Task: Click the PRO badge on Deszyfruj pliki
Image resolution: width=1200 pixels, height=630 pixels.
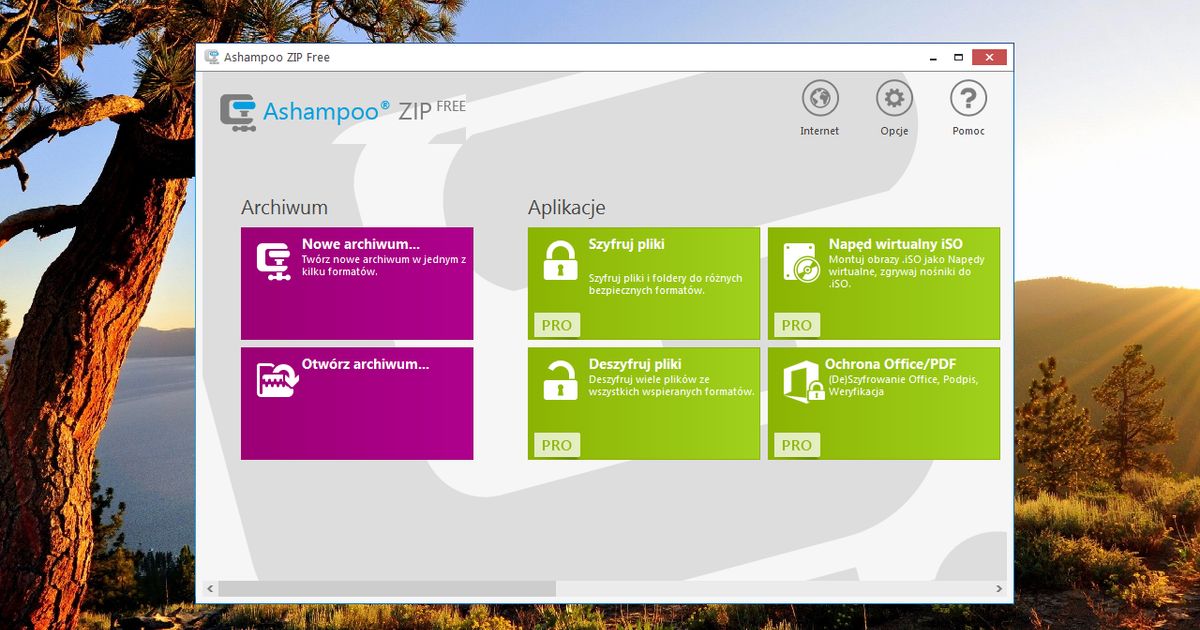Action: pos(557,445)
